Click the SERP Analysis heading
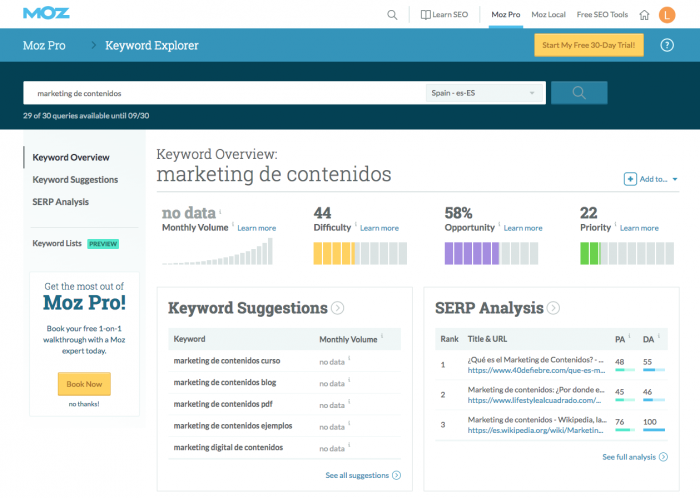700x498 pixels. (x=489, y=308)
